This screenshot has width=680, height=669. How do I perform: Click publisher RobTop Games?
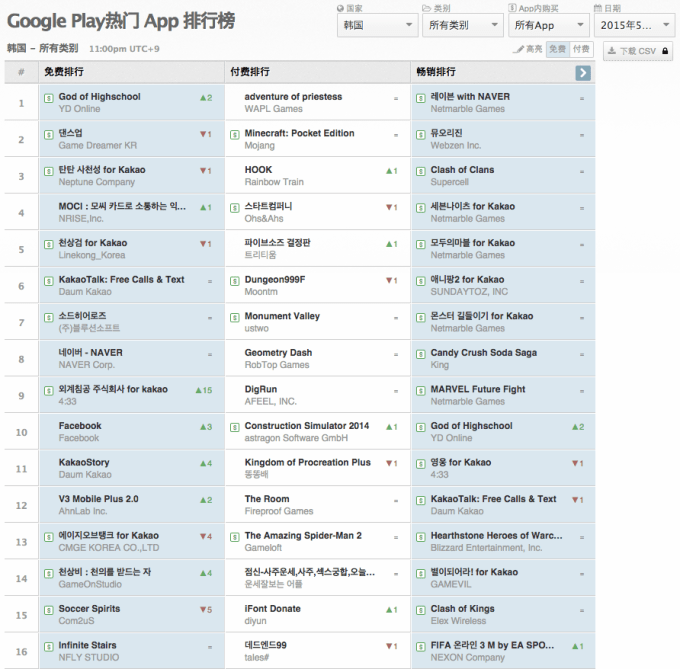point(277,365)
